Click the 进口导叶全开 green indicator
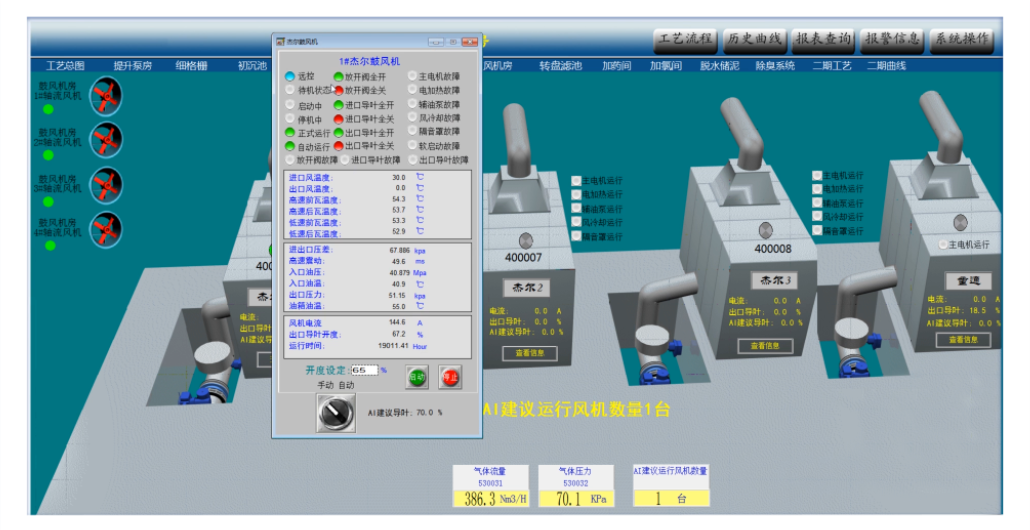The height and width of the screenshot is (530, 1030). coord(338,105)
